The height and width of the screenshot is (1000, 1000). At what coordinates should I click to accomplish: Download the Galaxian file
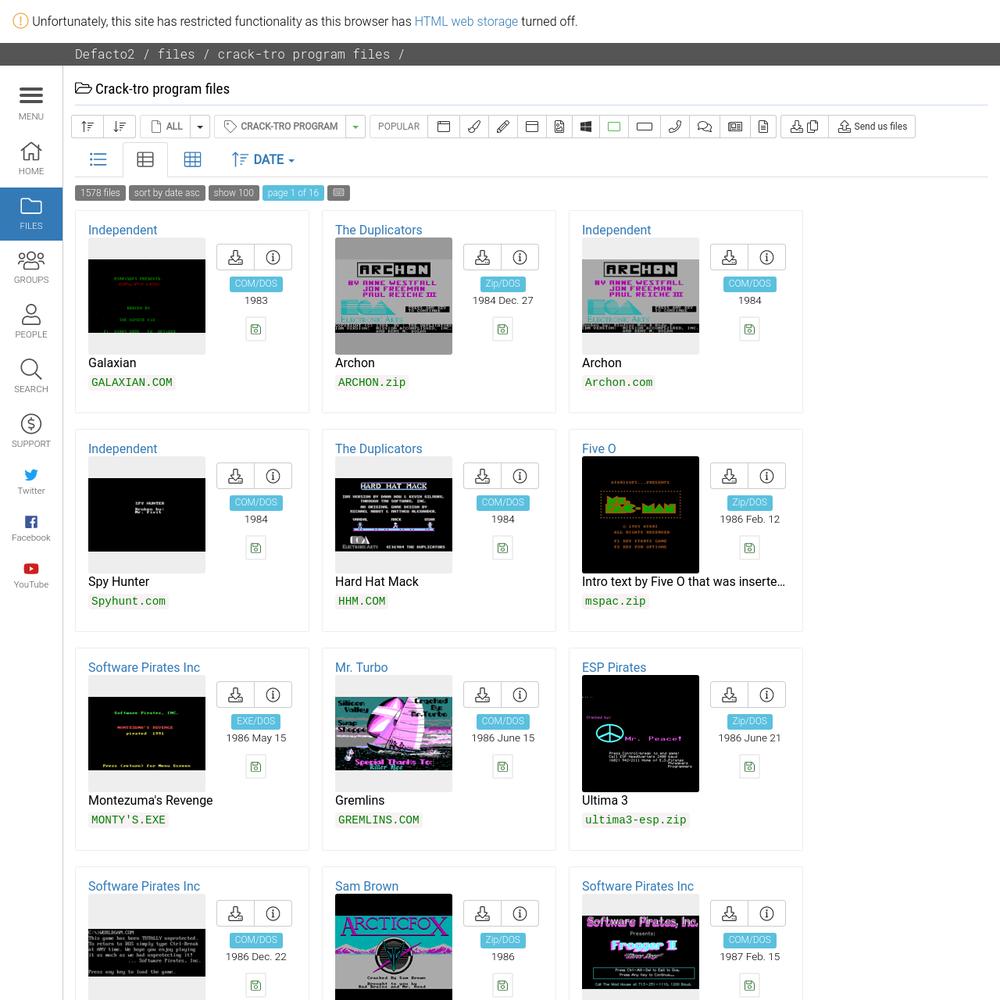(235, 257)
